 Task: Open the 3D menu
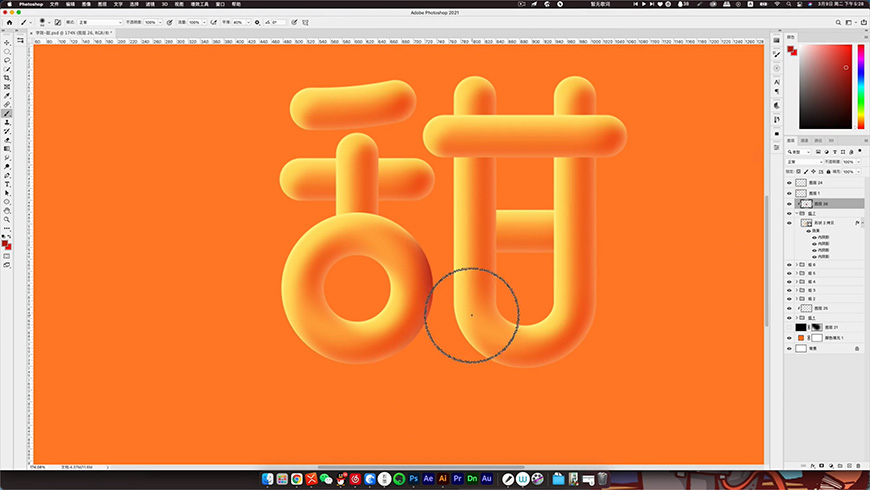165,4
